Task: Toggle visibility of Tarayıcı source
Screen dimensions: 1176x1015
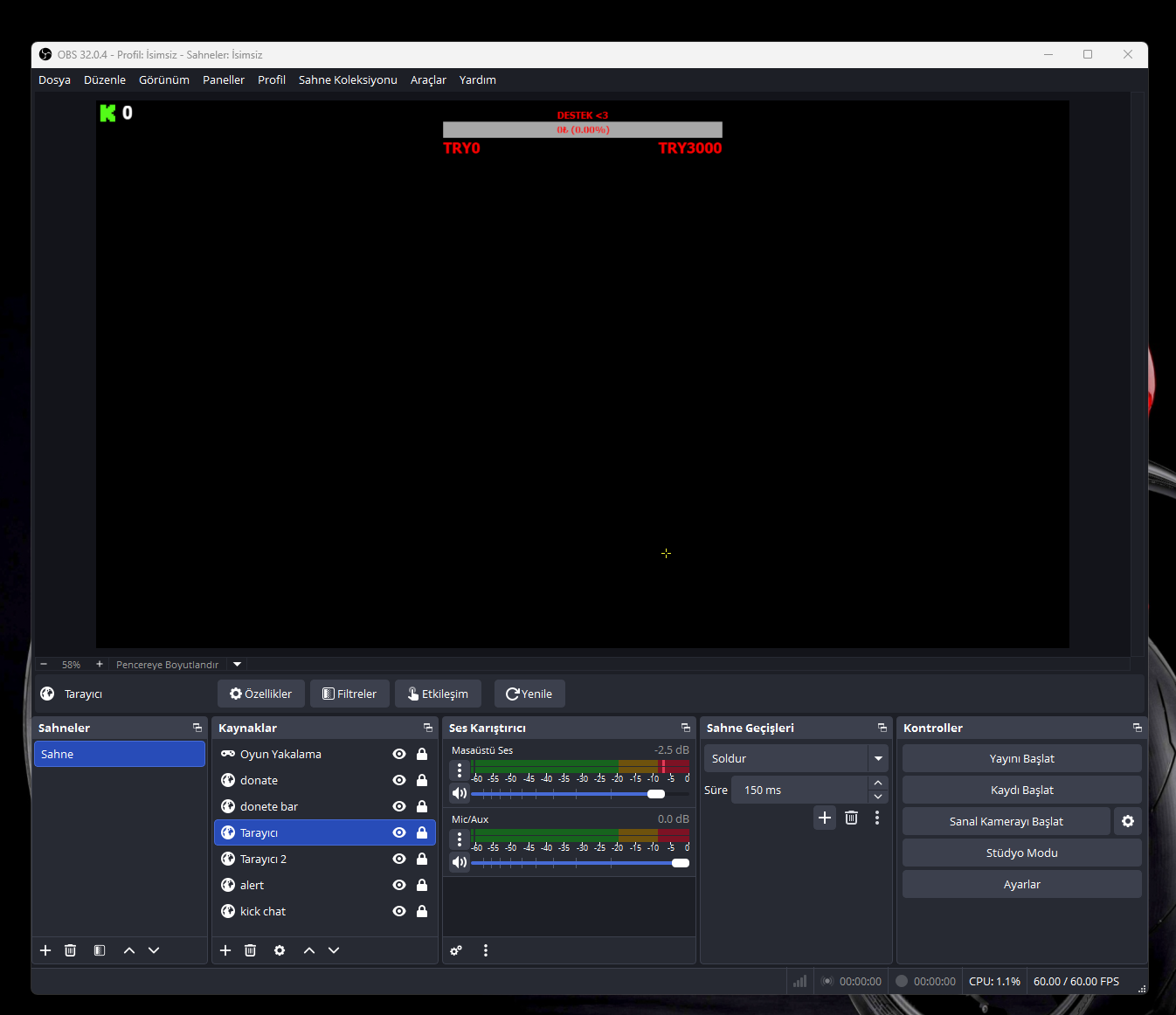Action: (399, 832)
